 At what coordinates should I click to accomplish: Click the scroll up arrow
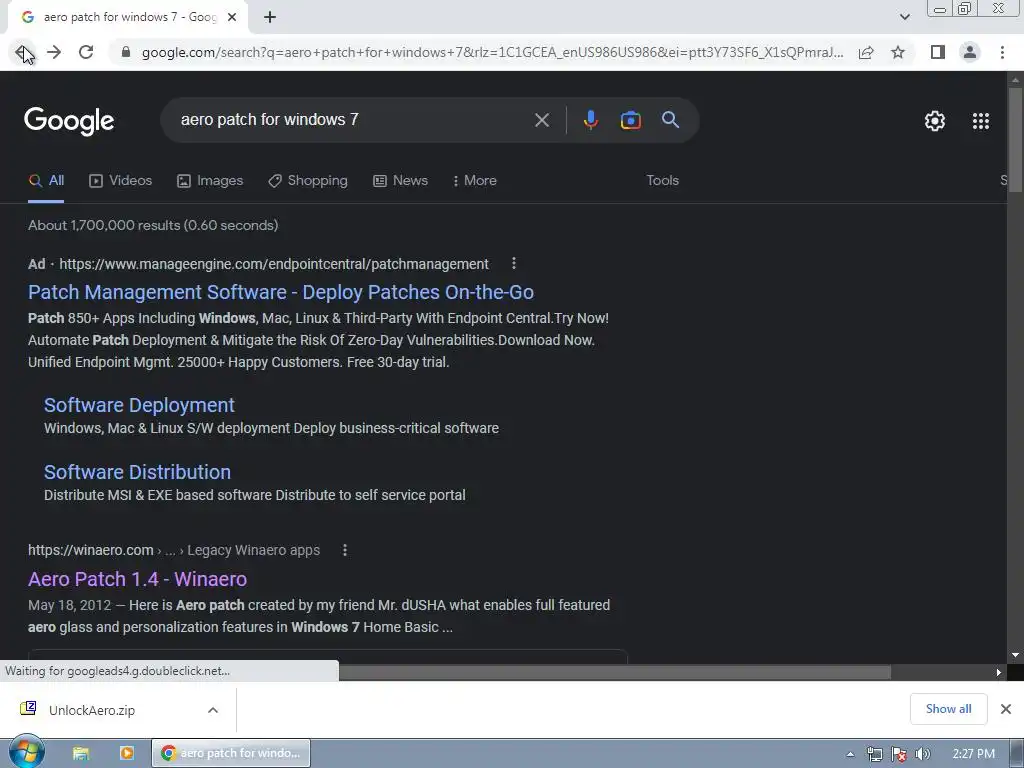coord(1015,80)
